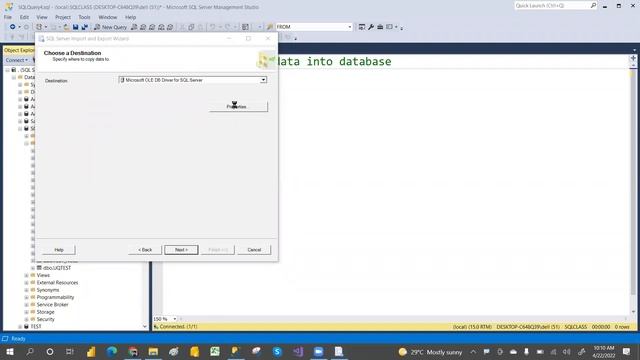
Task: Open the Project menu
Action: pyautogui.click(x=63, y=17)
